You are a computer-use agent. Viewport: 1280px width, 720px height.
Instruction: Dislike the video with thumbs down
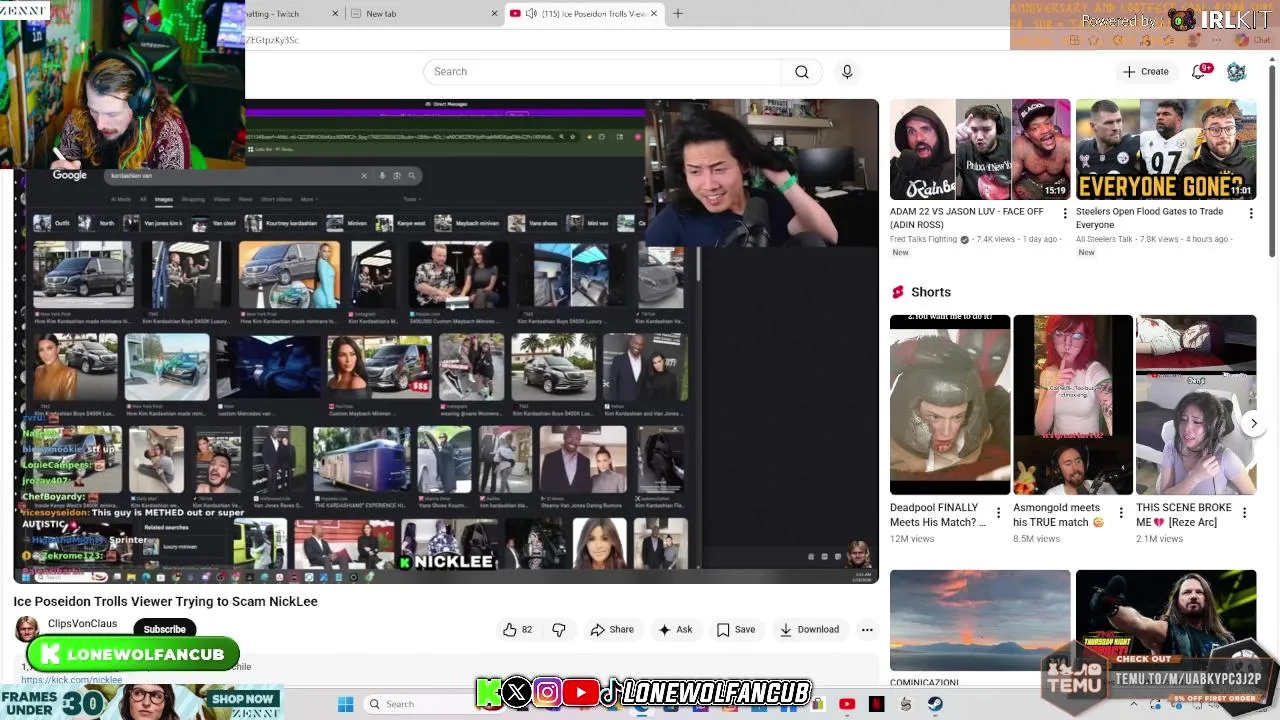coord(559,630)
